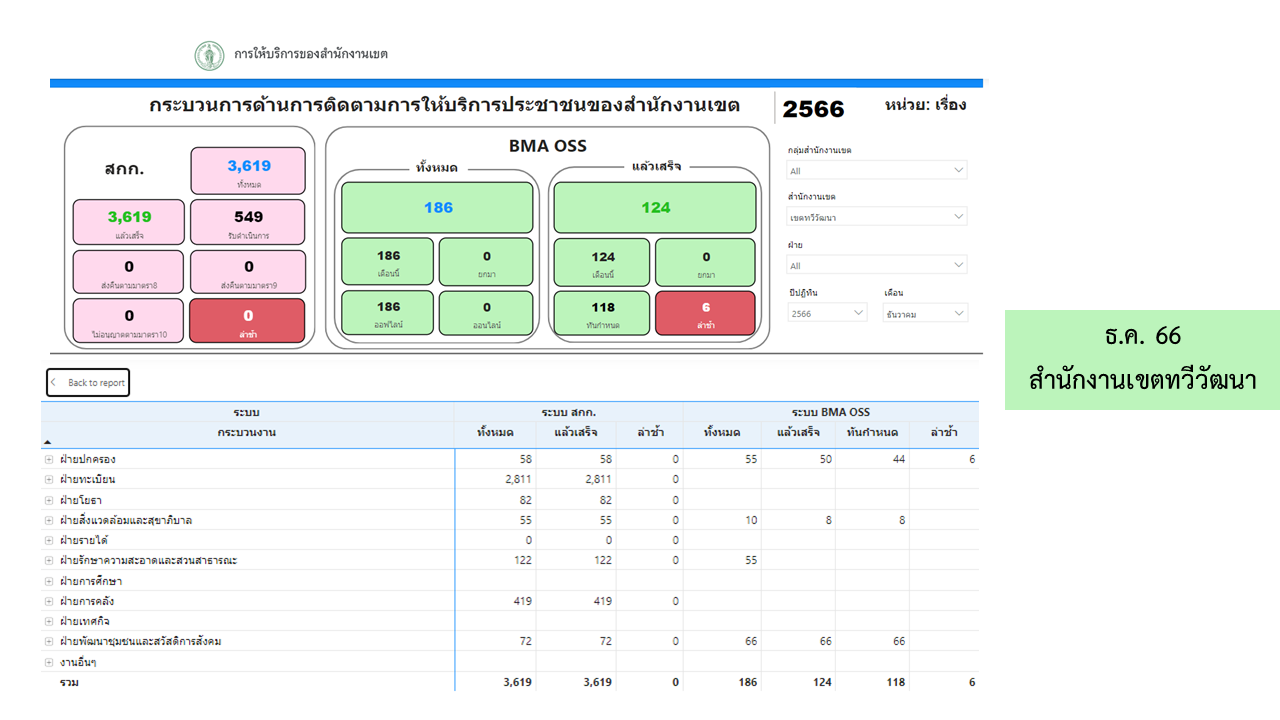Expand the ฝ่ายทะเบียน row
This screenshot has height=720, width=1280.
[48, 480]
